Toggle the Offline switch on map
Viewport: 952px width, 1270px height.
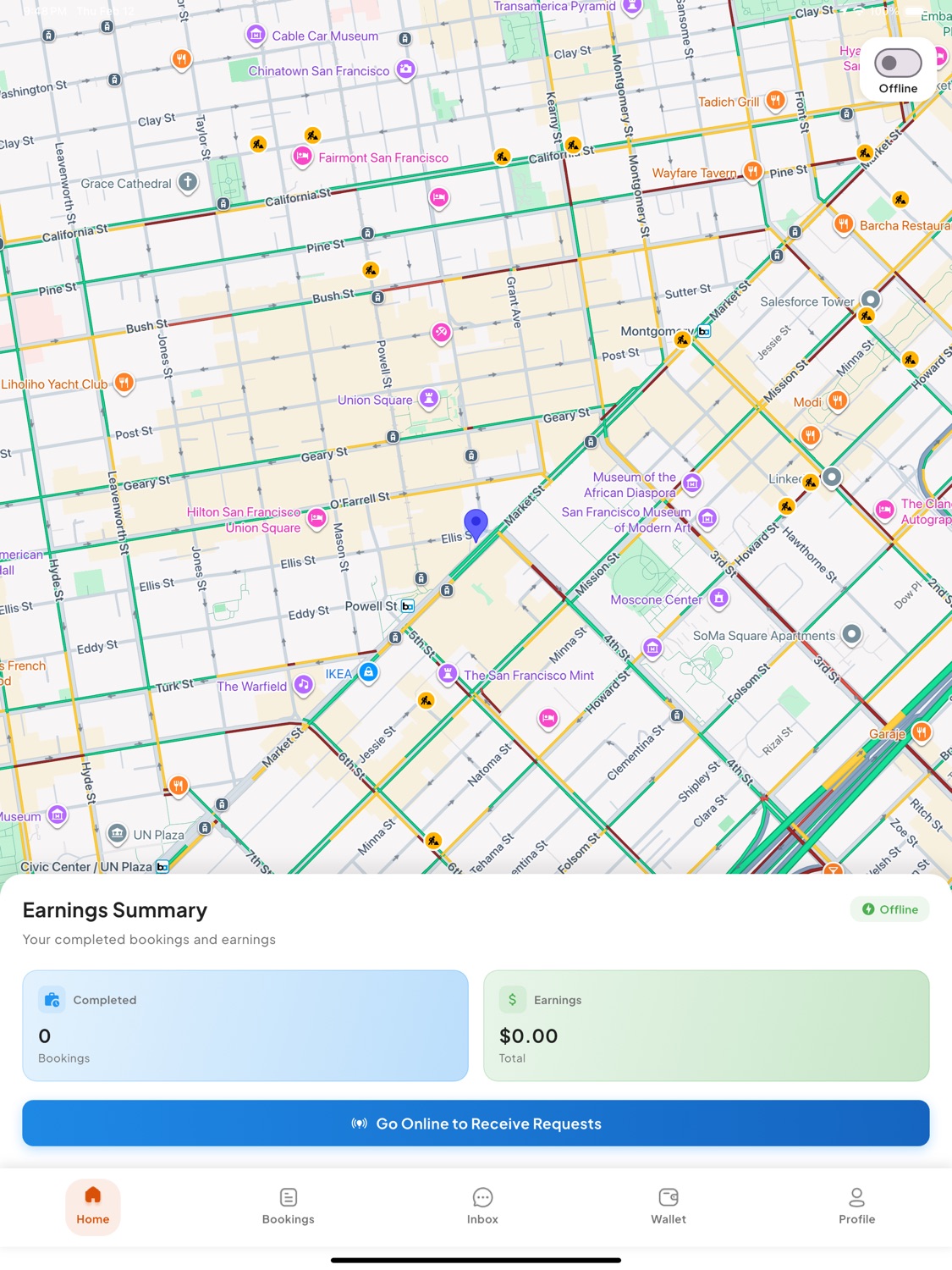click(898, 63)
